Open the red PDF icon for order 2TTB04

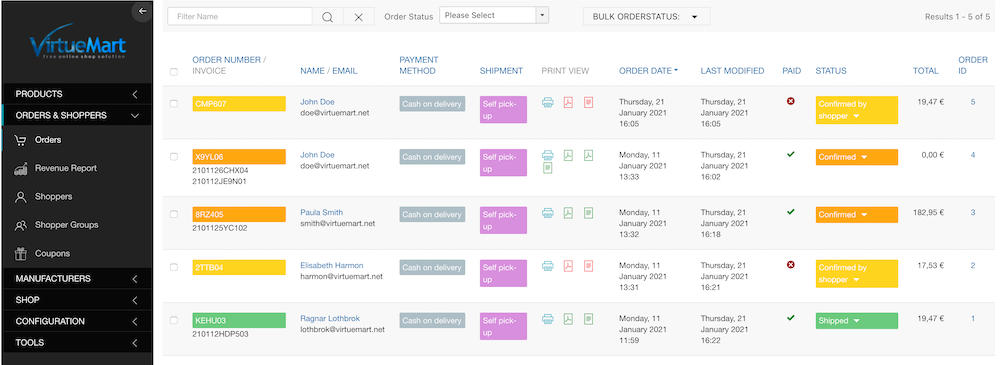[x=568, y=265]
